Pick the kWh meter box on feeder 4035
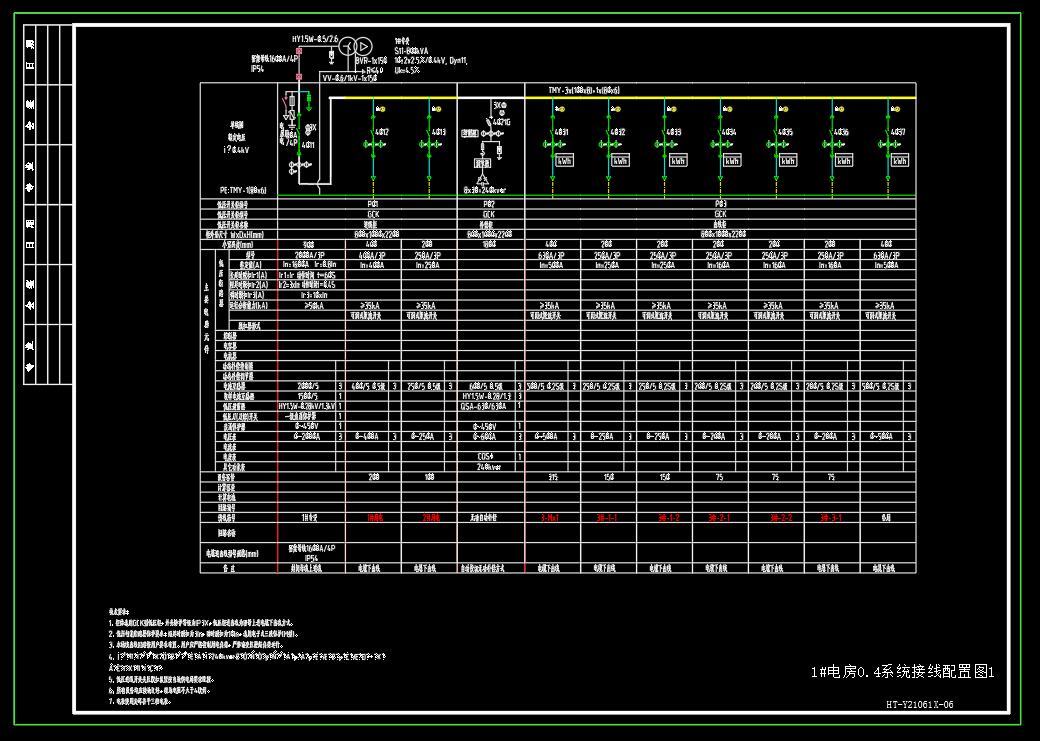 (x=788, y=161)
